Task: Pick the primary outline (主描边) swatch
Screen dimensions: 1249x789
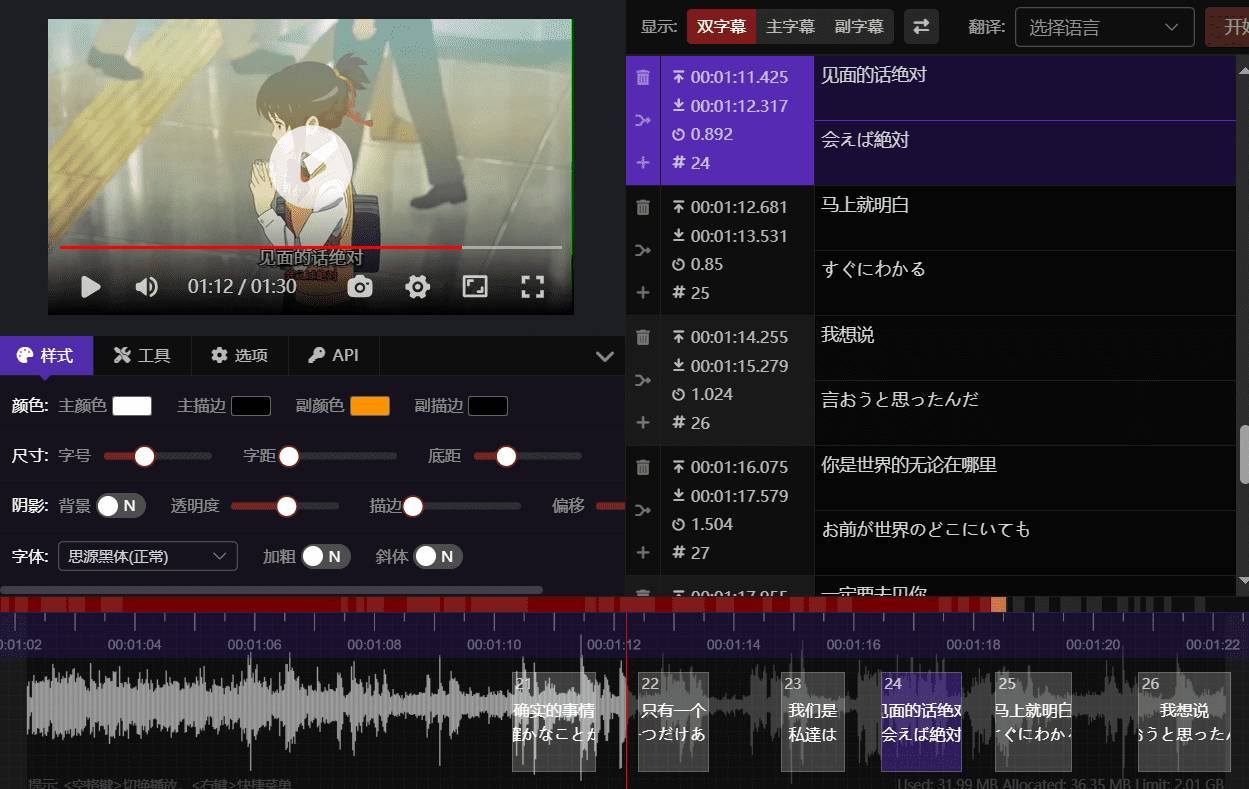Action: (x=251, y=406)
